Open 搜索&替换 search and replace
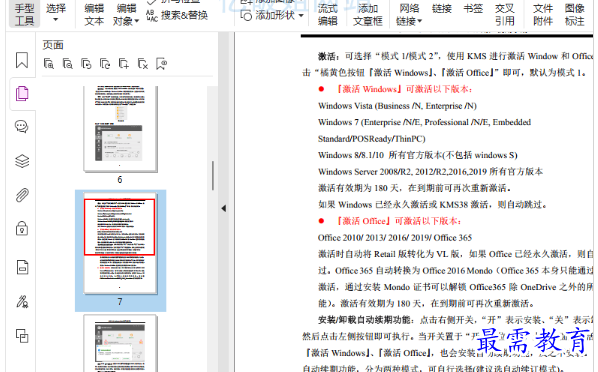Screen dimensions: 598x372 [177, 15]
